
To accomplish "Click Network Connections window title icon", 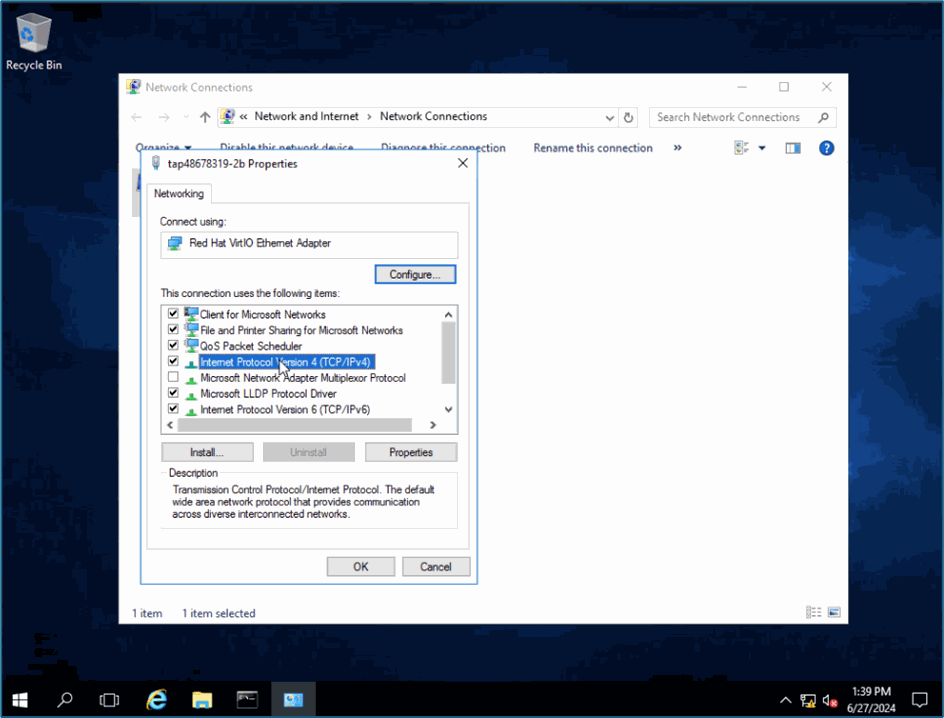I will pos(134,87).
